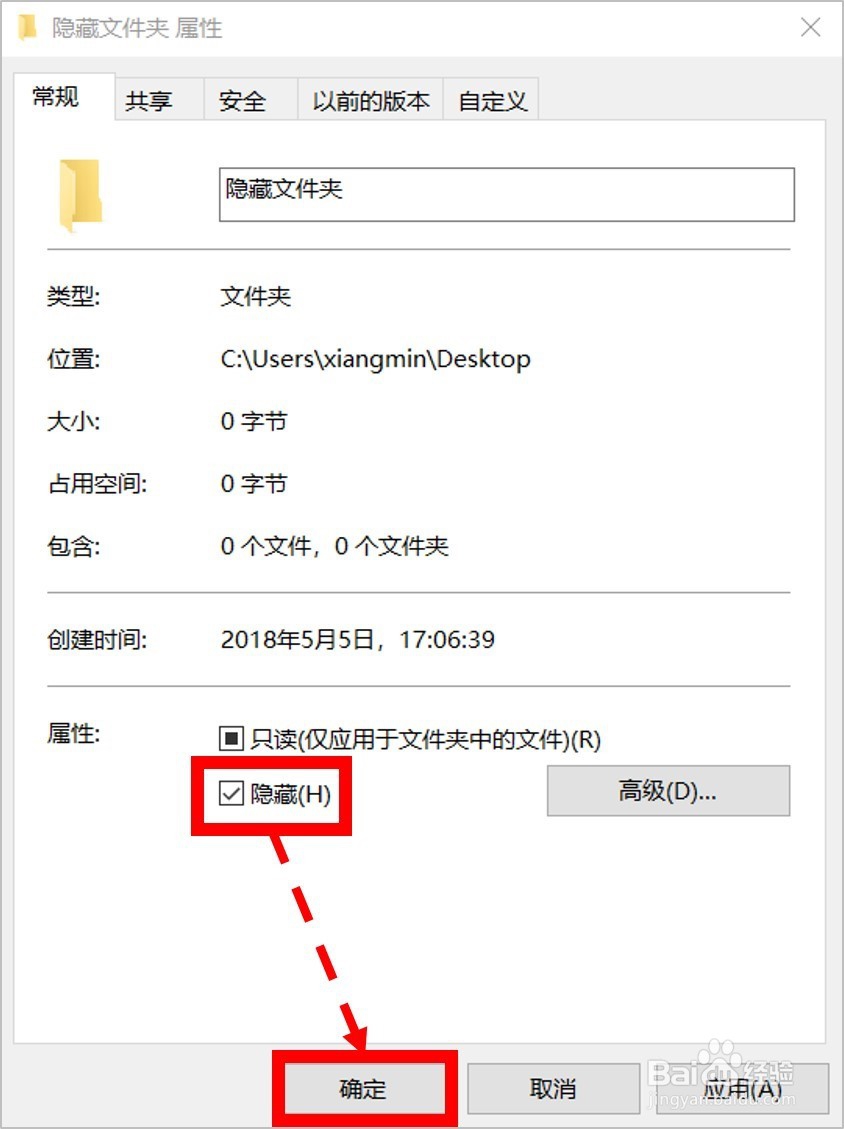Click the type value 文件夹
The width and height of the screenshot is (844, 1129).
[256, 296]
